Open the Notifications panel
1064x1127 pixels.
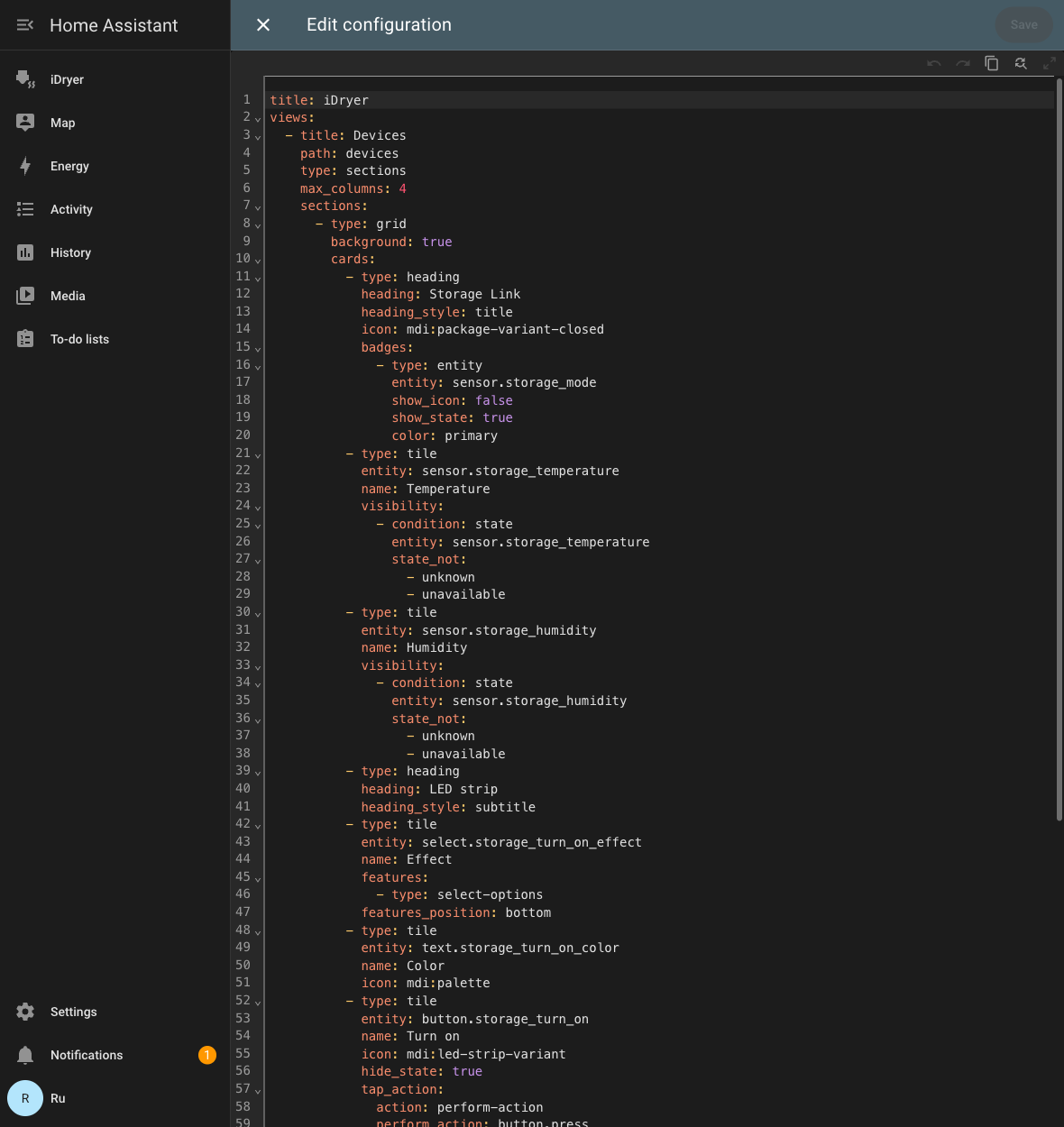tap(115, 1055)
